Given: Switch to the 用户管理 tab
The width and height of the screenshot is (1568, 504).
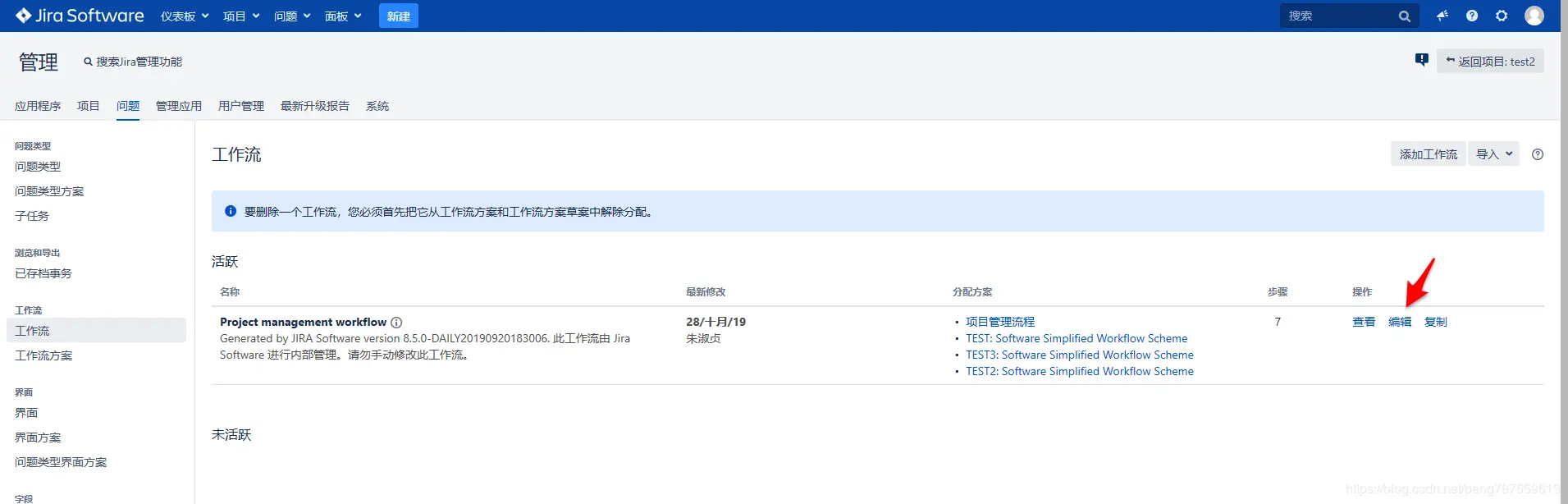Looking at the screenshot, I should pyautogui.click(x=241, y=106).
